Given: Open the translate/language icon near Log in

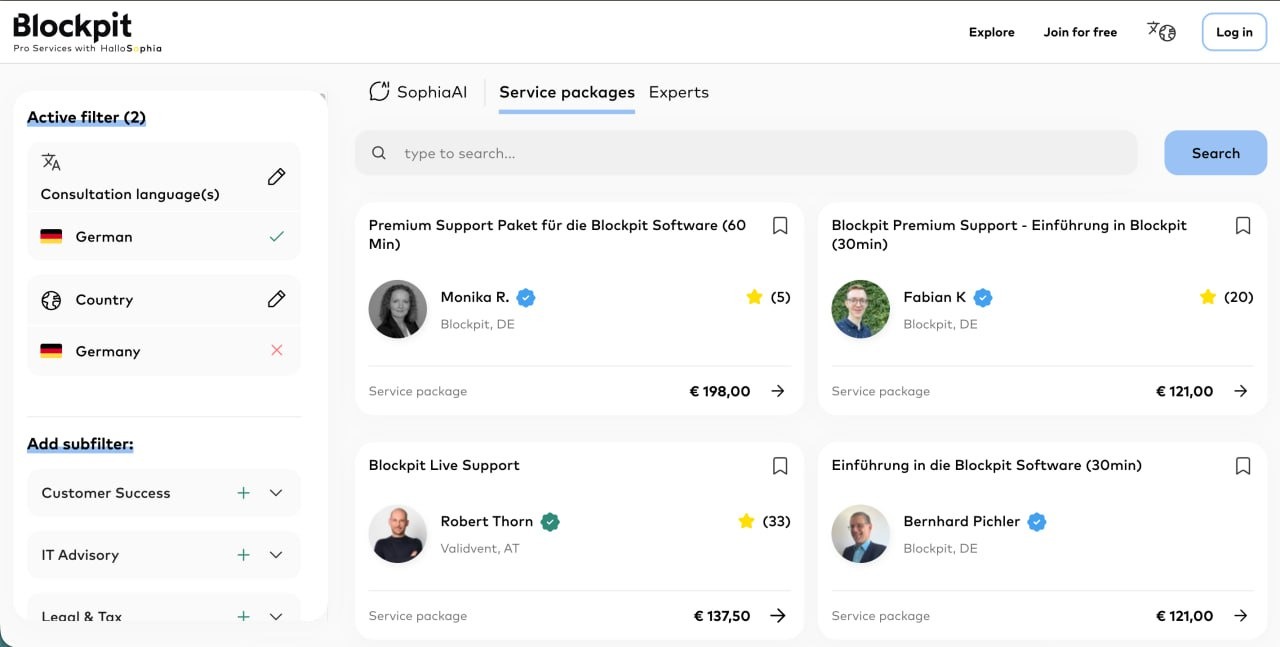Looking at the screenshot, I should pos(1161,31).
